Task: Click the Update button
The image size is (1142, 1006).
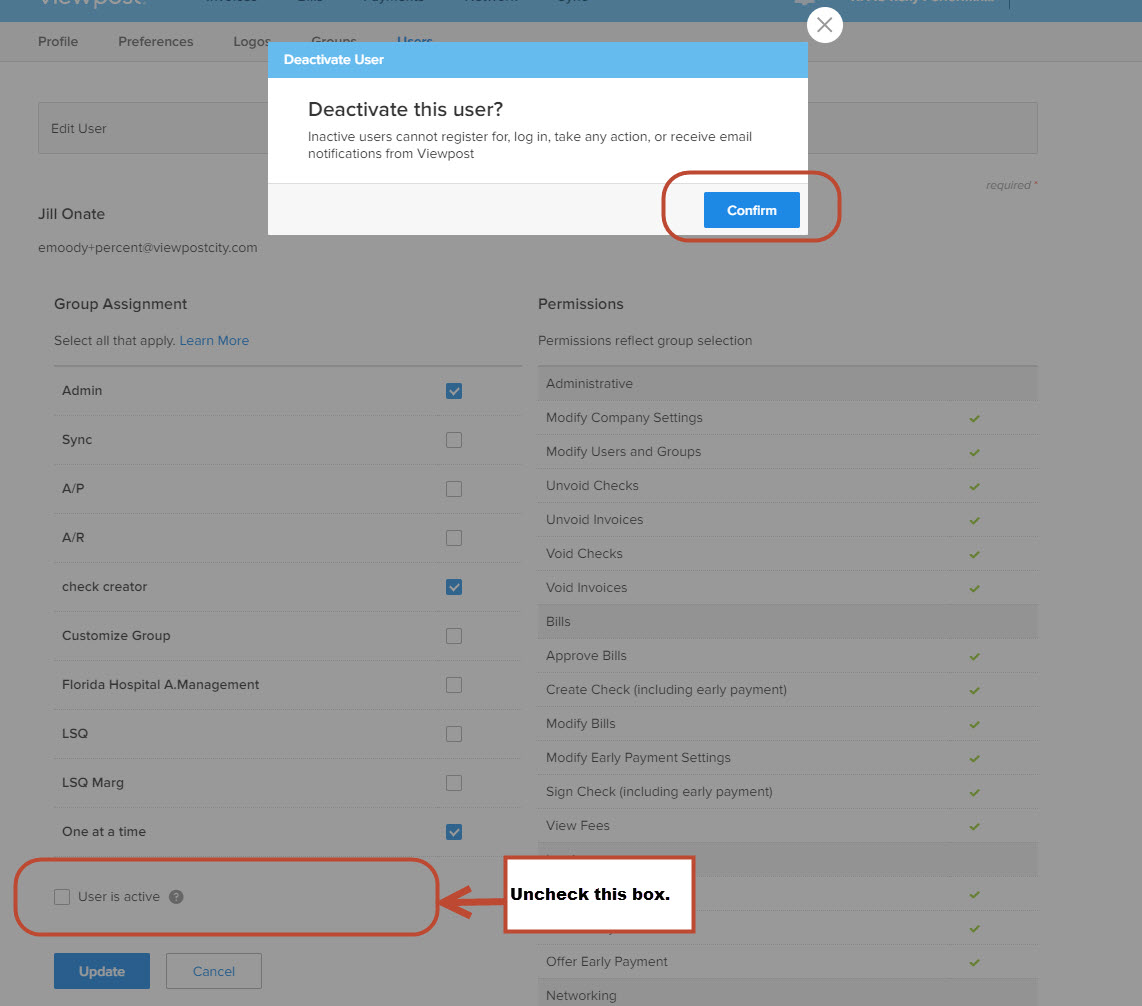Action: click(102, 971)
